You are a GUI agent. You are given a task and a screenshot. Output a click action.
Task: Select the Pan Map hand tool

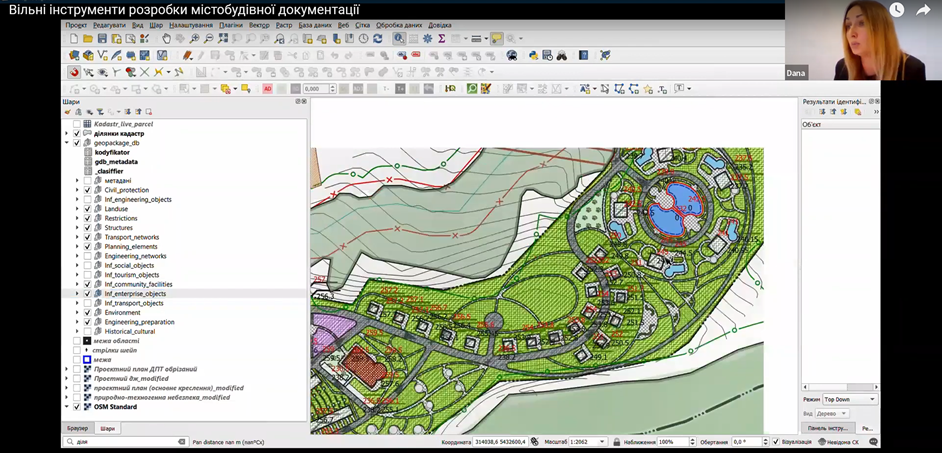[166, 38]
